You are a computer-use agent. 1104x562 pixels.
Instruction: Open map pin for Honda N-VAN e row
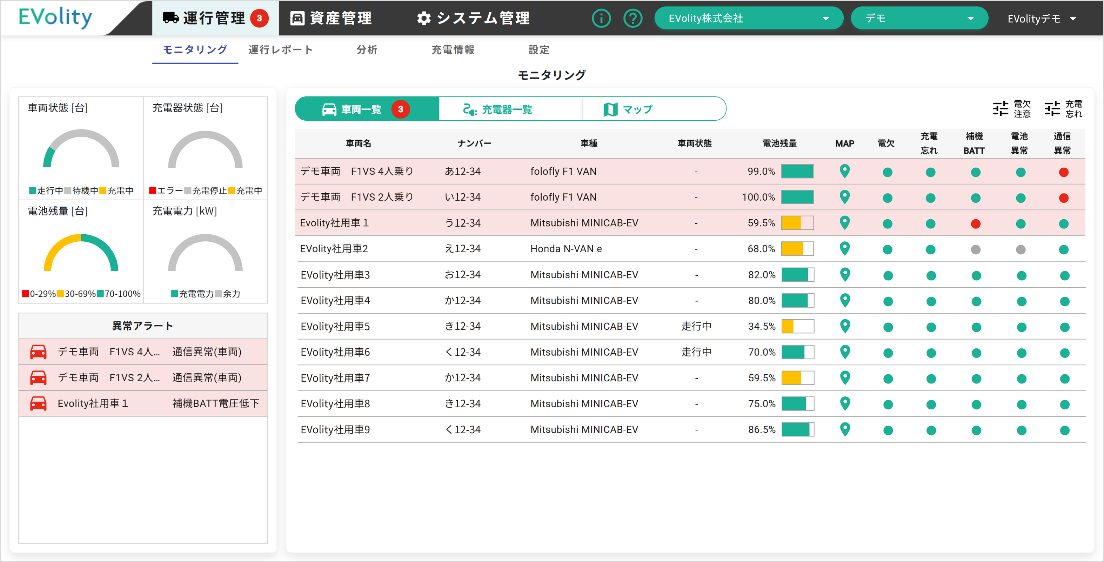pyautogui.click(x=845, y=248)
